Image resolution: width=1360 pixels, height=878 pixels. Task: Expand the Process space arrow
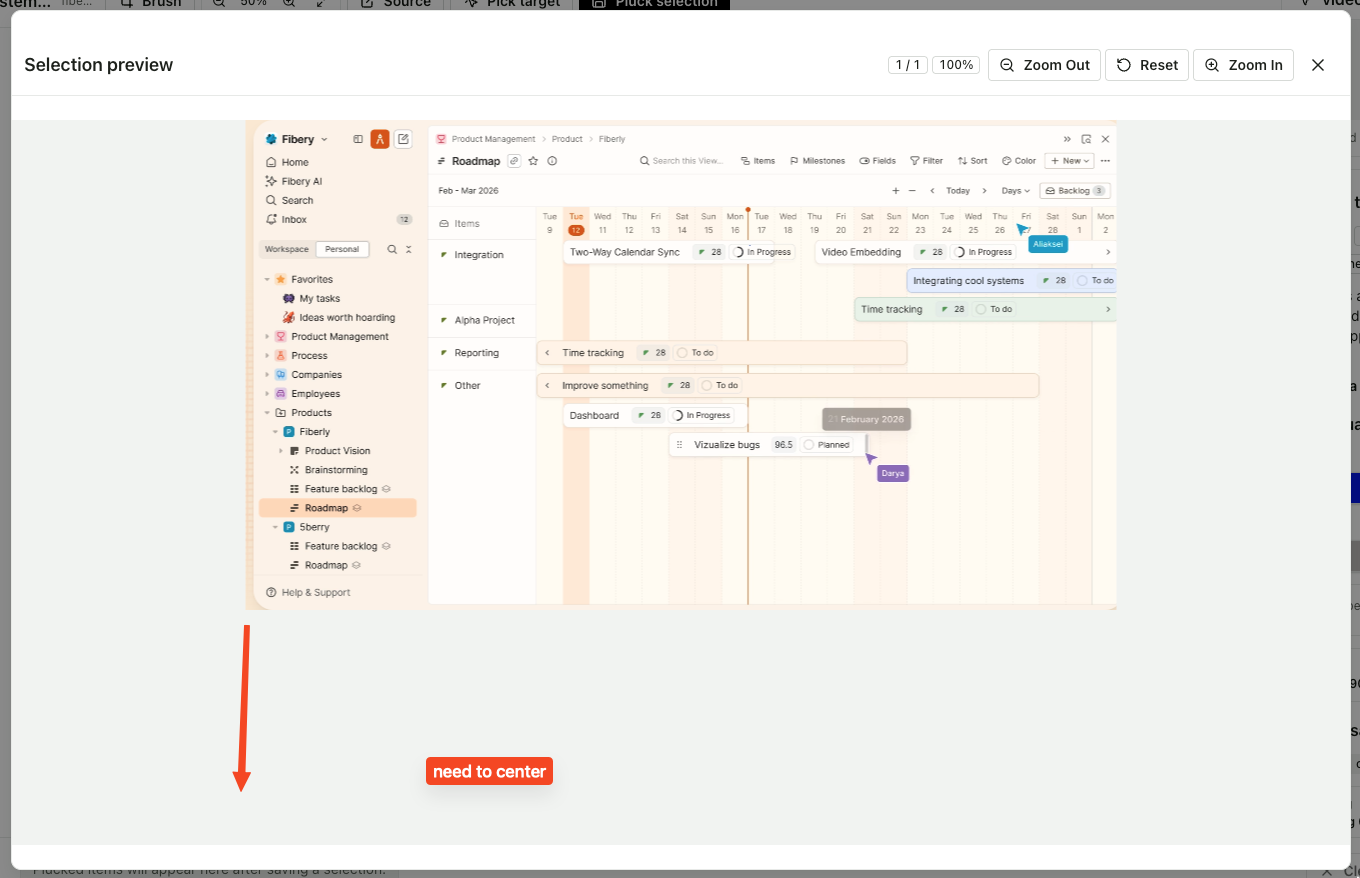tap(267, 355)
